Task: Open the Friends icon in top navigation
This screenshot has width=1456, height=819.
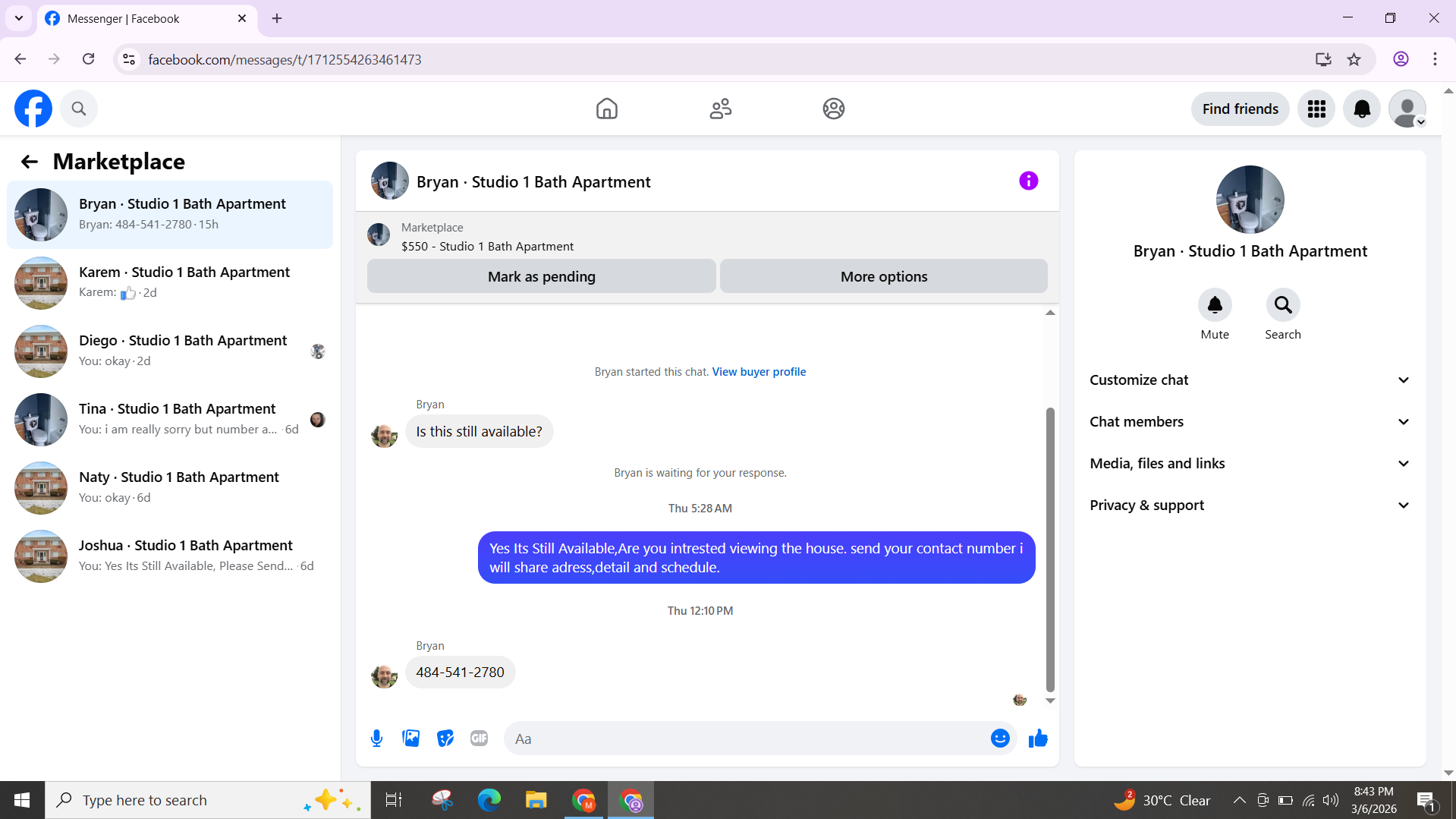Action: [720, 109]
